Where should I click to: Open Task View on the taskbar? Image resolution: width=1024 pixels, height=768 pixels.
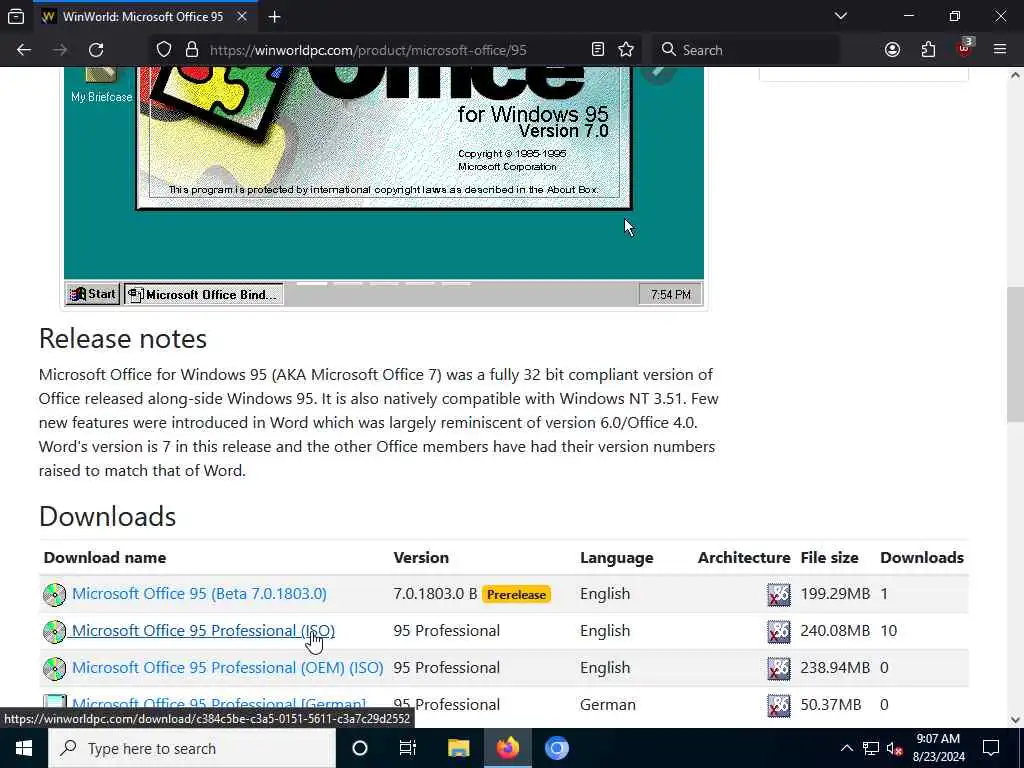408,748
